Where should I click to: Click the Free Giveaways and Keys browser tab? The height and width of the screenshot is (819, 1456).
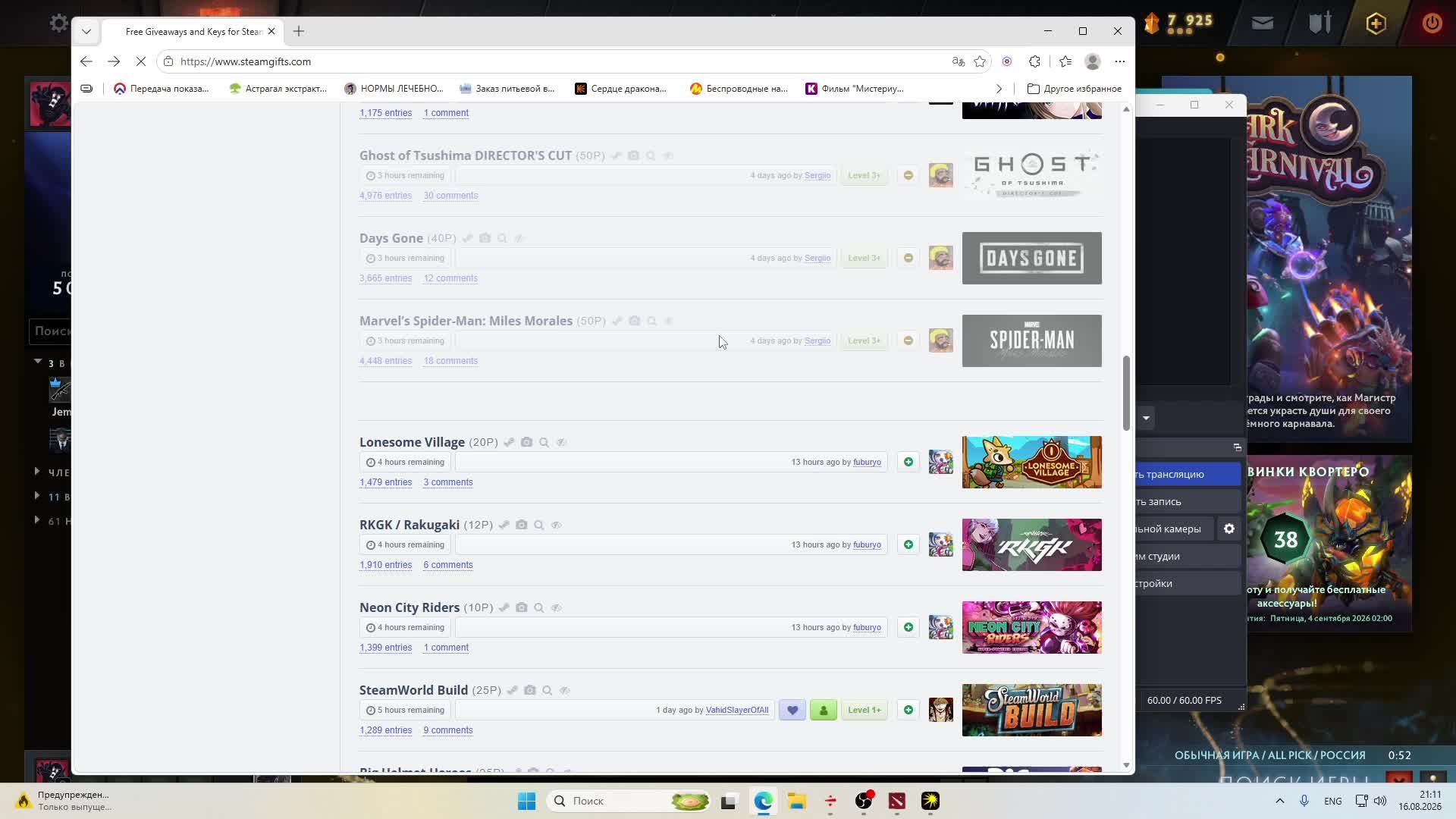coord(193,31)
